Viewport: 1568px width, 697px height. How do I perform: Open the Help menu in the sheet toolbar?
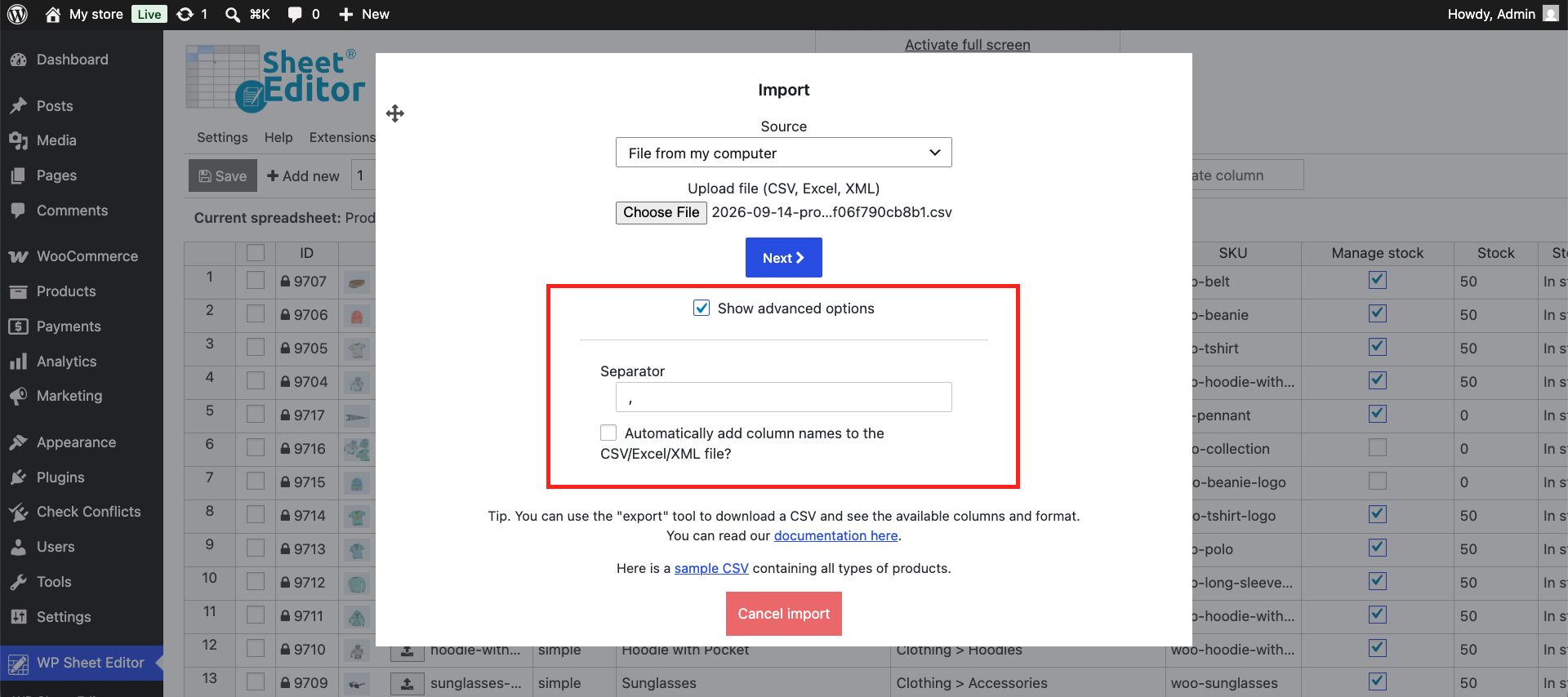pyautogui.click(x=278, y=137)
